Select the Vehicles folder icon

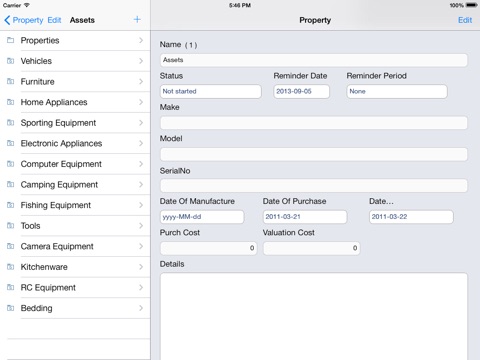(11, 61)
